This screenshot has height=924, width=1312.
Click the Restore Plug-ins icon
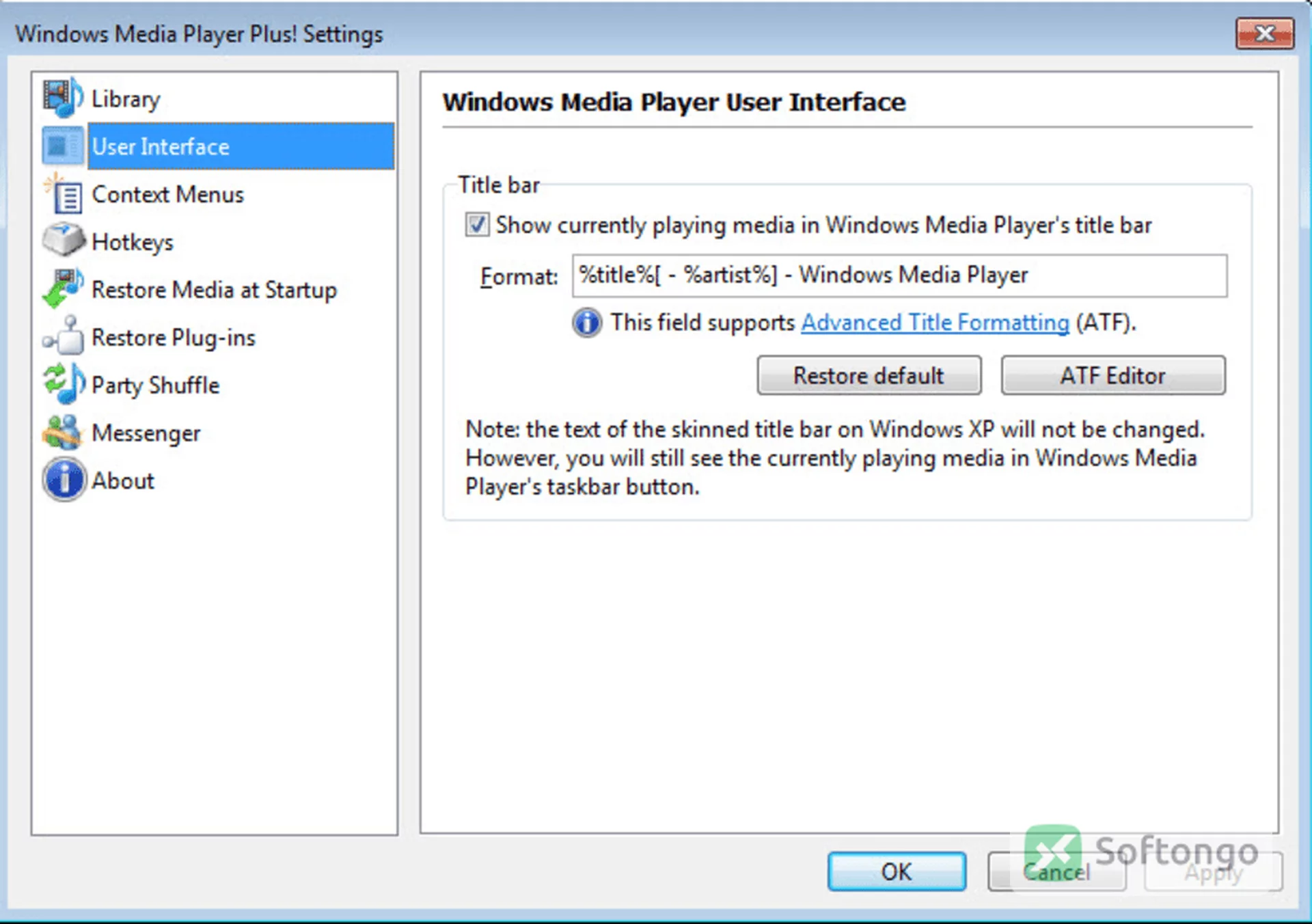pyautogui.click(x=63, y=336)
